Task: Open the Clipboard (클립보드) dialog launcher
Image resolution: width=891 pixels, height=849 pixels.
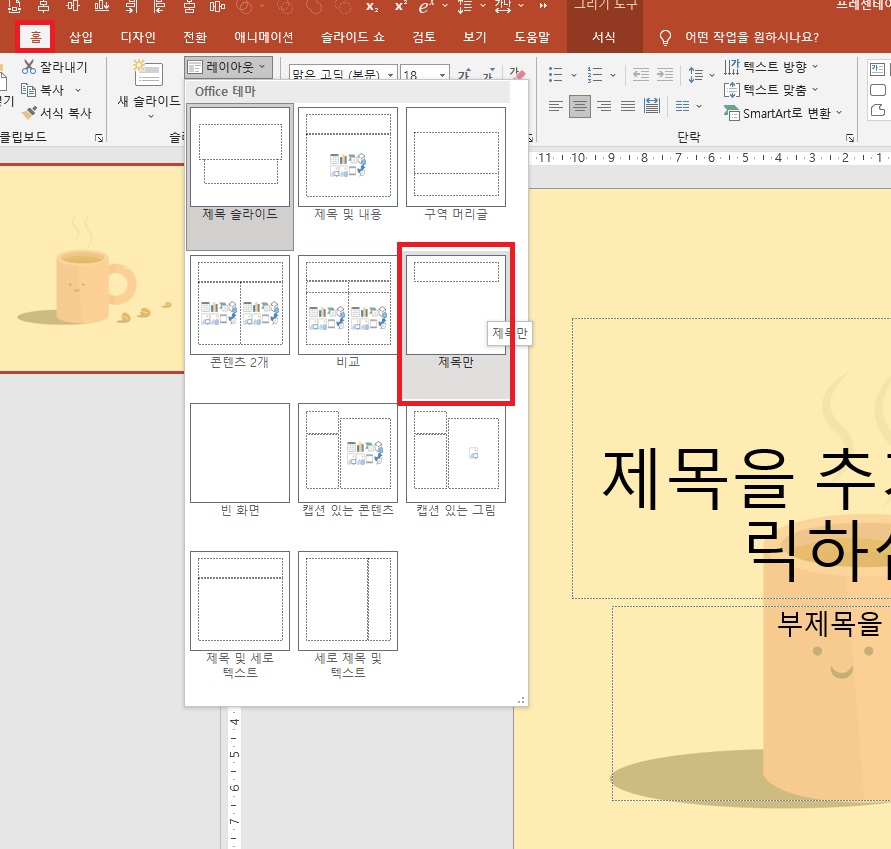Action: tap(99, 138)
